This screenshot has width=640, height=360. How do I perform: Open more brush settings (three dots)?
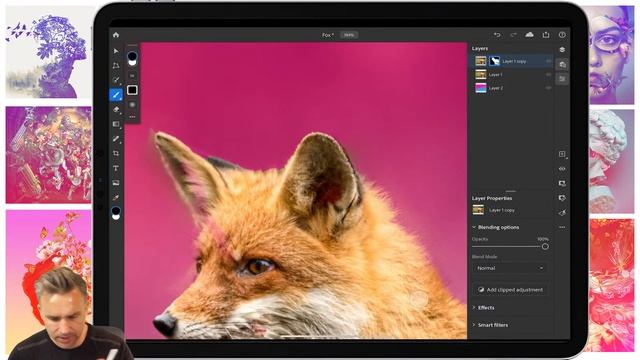(x=132, y=117)
